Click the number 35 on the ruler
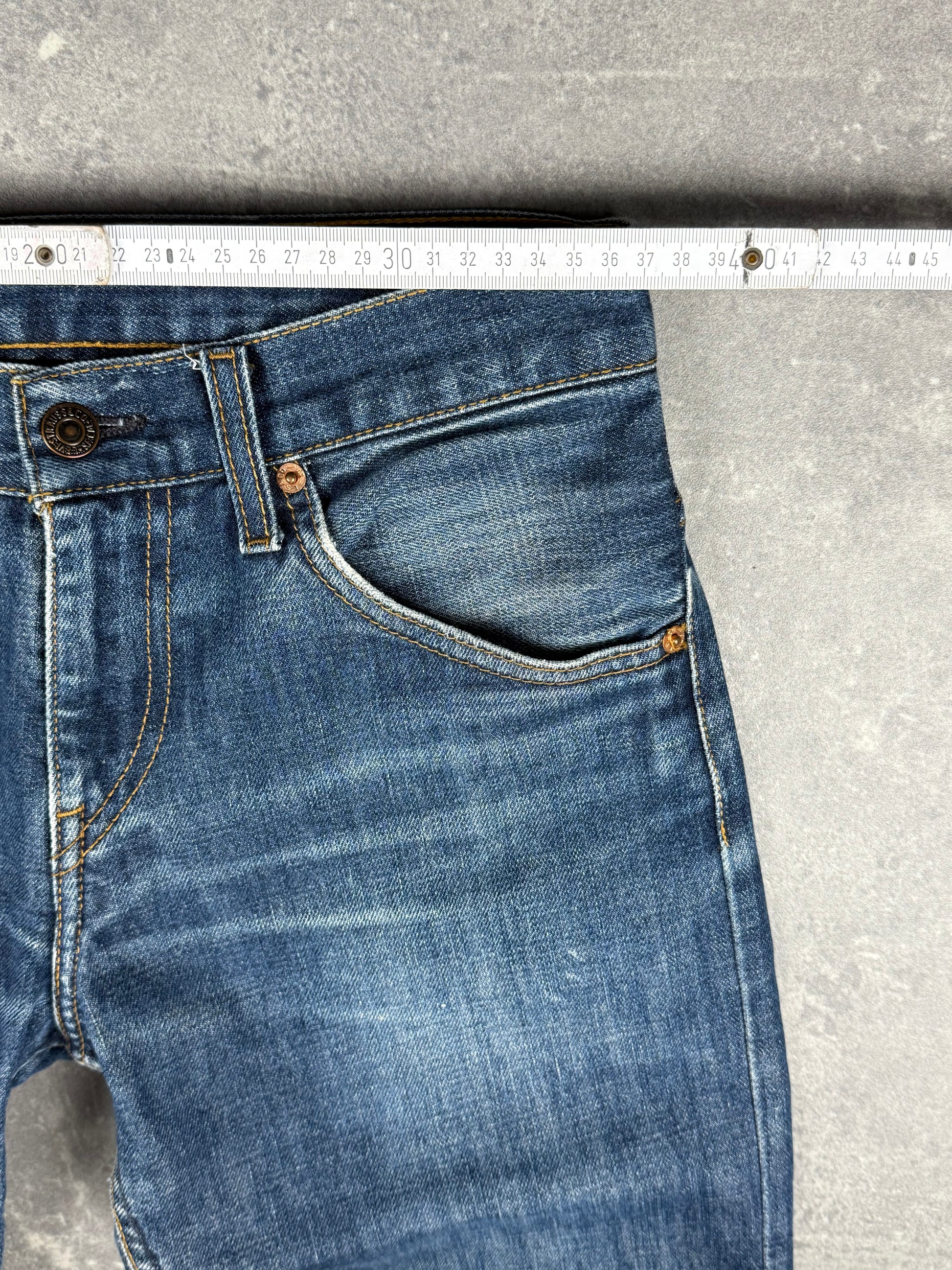 [574, 259]
